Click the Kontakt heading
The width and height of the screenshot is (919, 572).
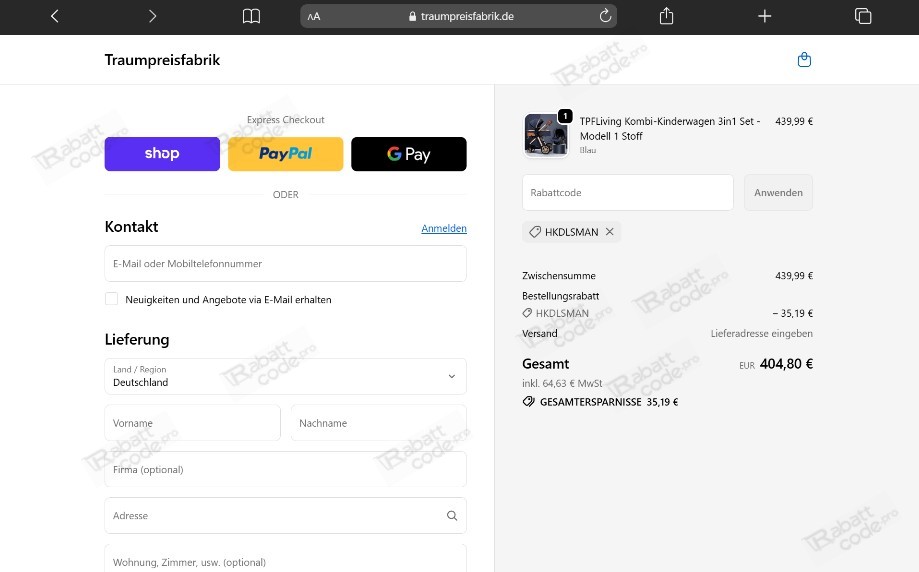(x=131, y=227)
